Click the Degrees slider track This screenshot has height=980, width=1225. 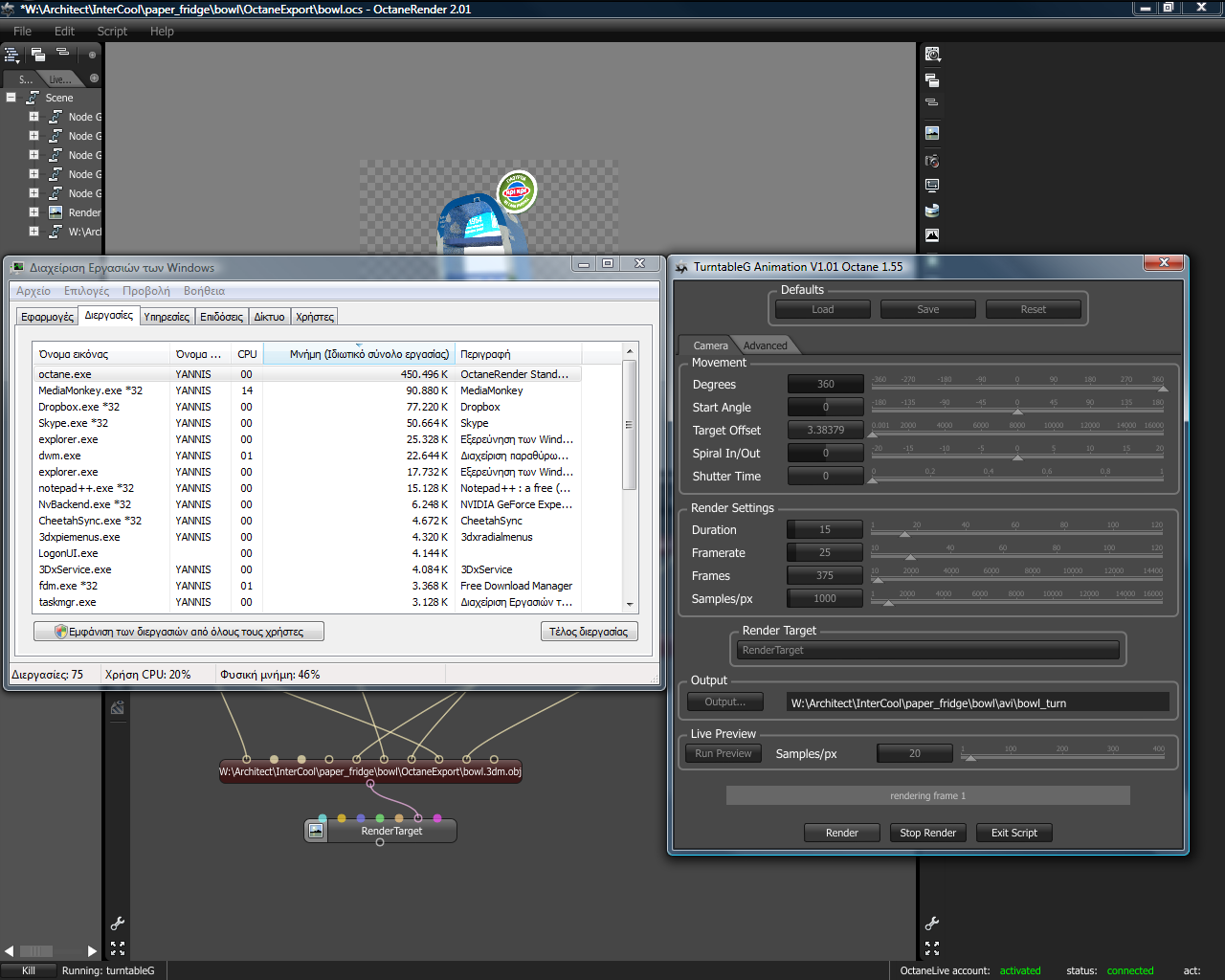(x=1018, y=389)
